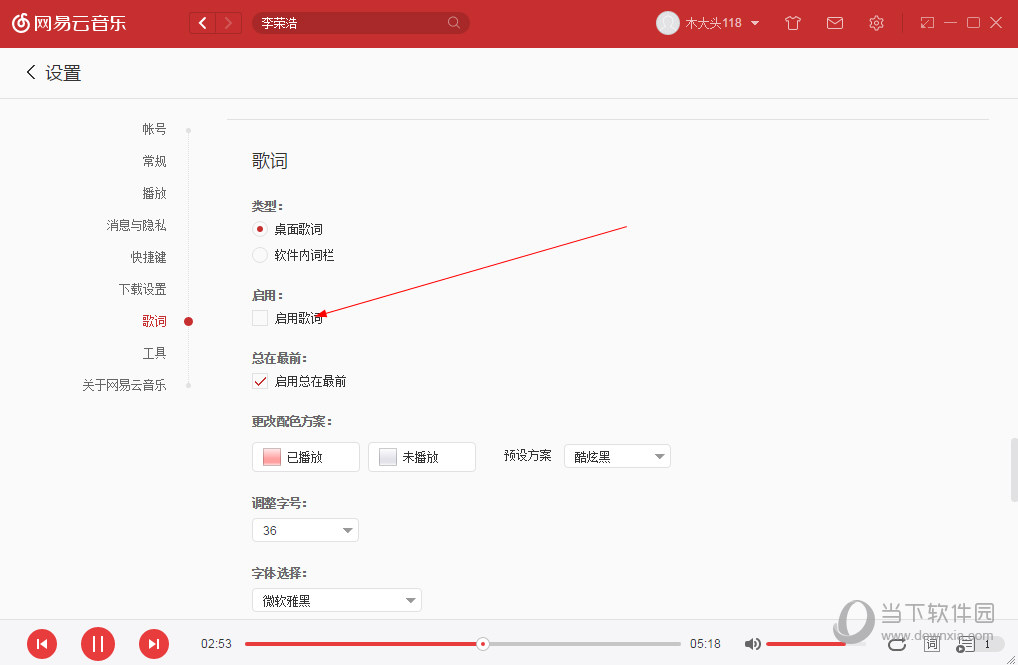Click the volume speaker icon
The width and height of the screenshot is (1018, 665).
click(753, 644)
